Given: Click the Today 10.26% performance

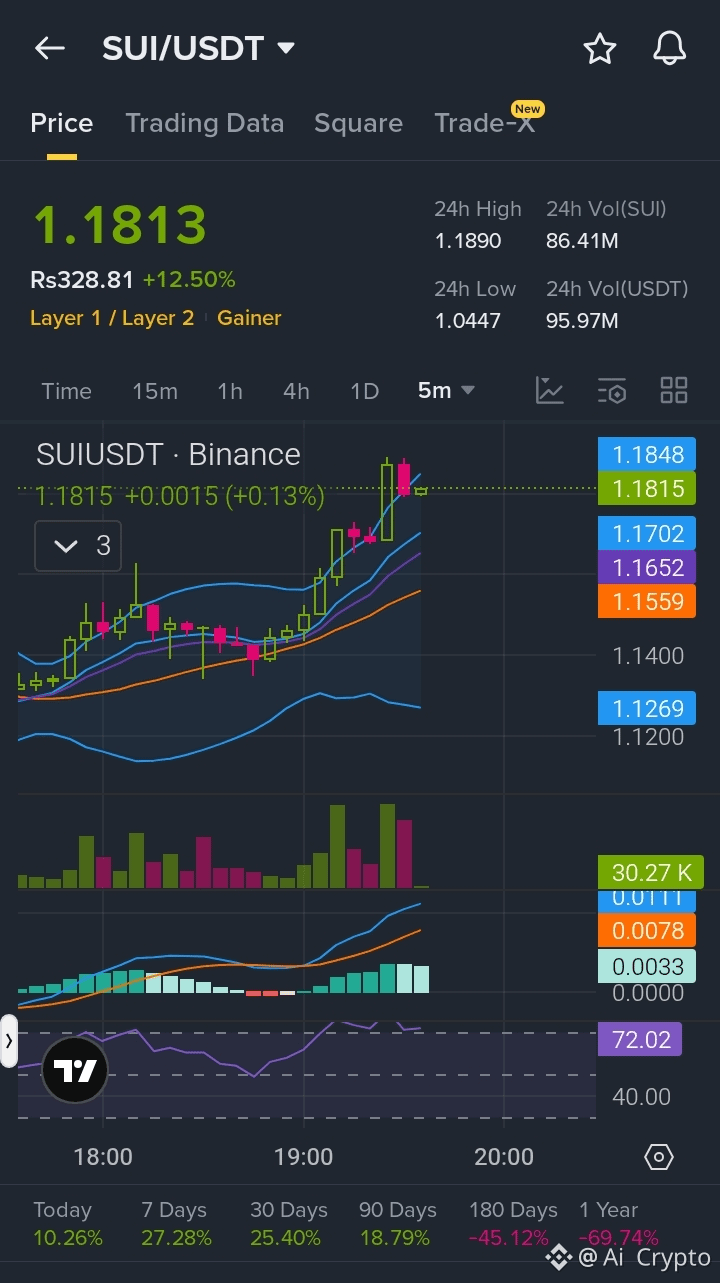Looking at the screenshot, I should pyautogui.click(x=68, y=1224).
